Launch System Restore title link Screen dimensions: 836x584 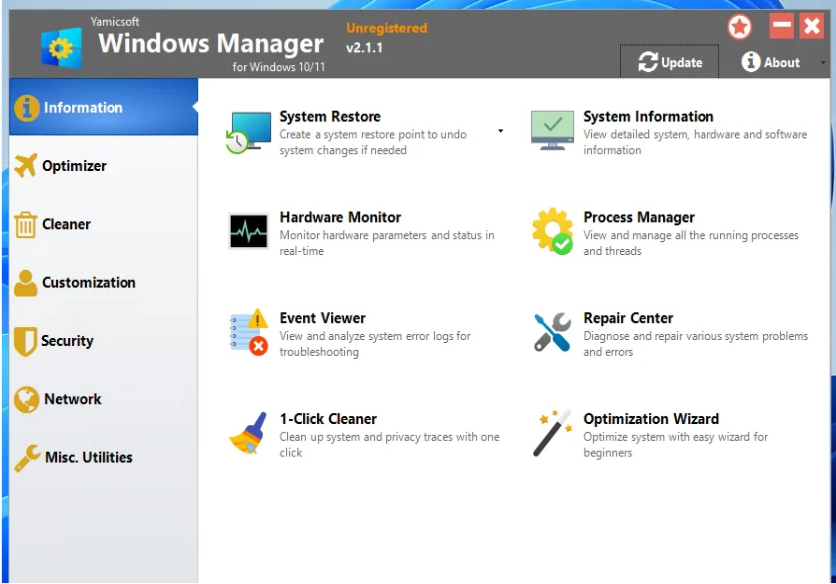[x=330, y=116]
